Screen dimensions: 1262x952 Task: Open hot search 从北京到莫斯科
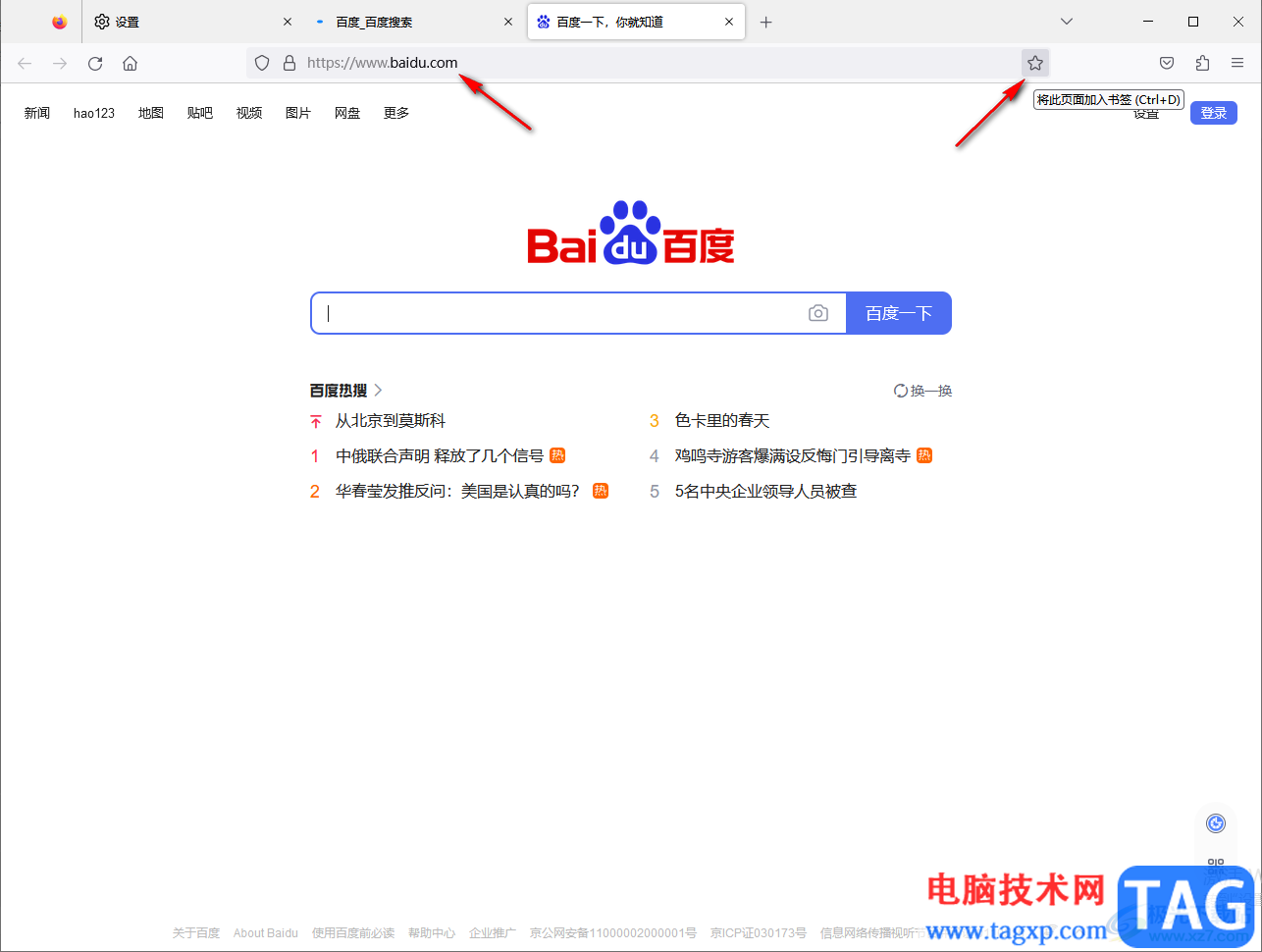(391, 421)
